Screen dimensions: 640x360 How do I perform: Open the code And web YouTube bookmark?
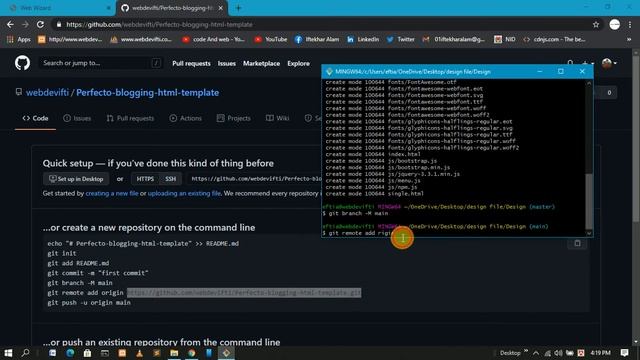[x=213, y=39]
